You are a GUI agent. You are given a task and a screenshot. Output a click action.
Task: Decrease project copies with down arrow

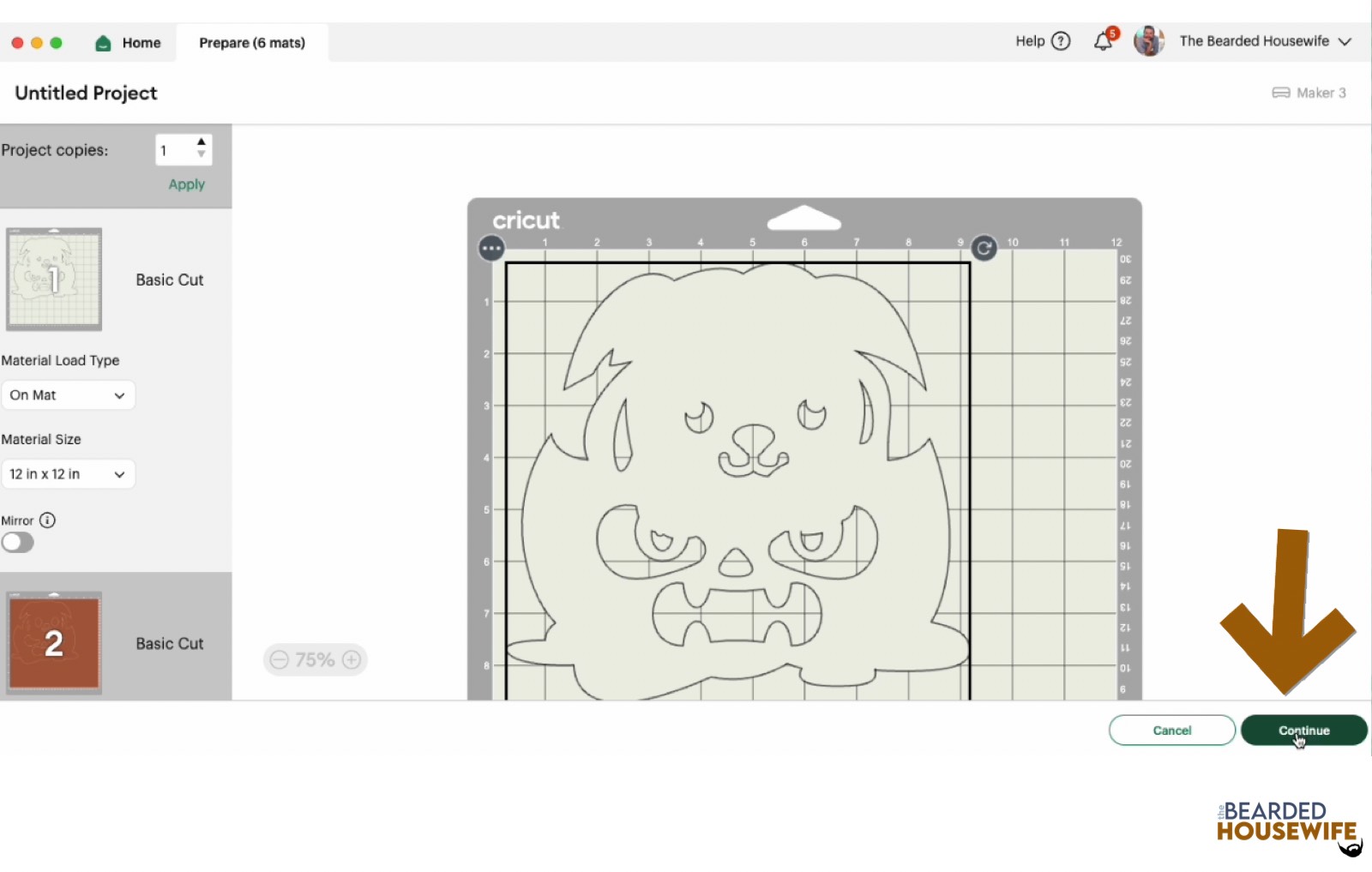[x=202, y=155]
